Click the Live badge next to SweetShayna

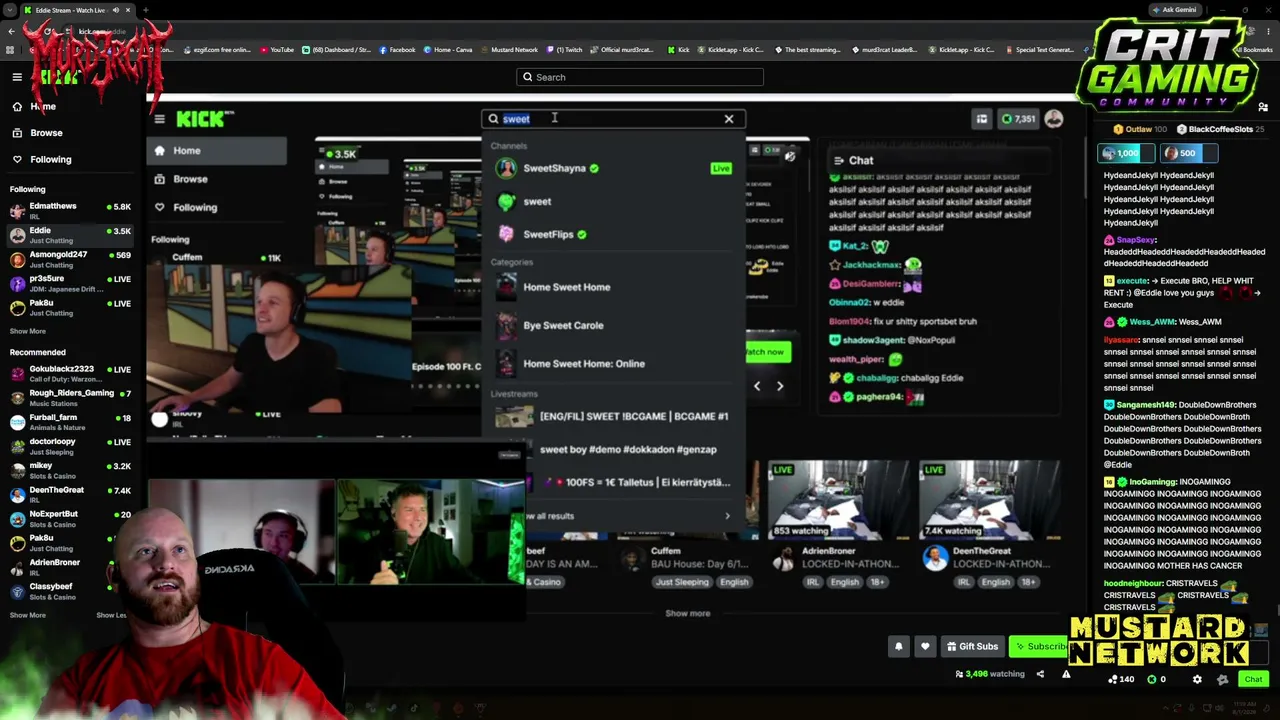pos(721,168)
